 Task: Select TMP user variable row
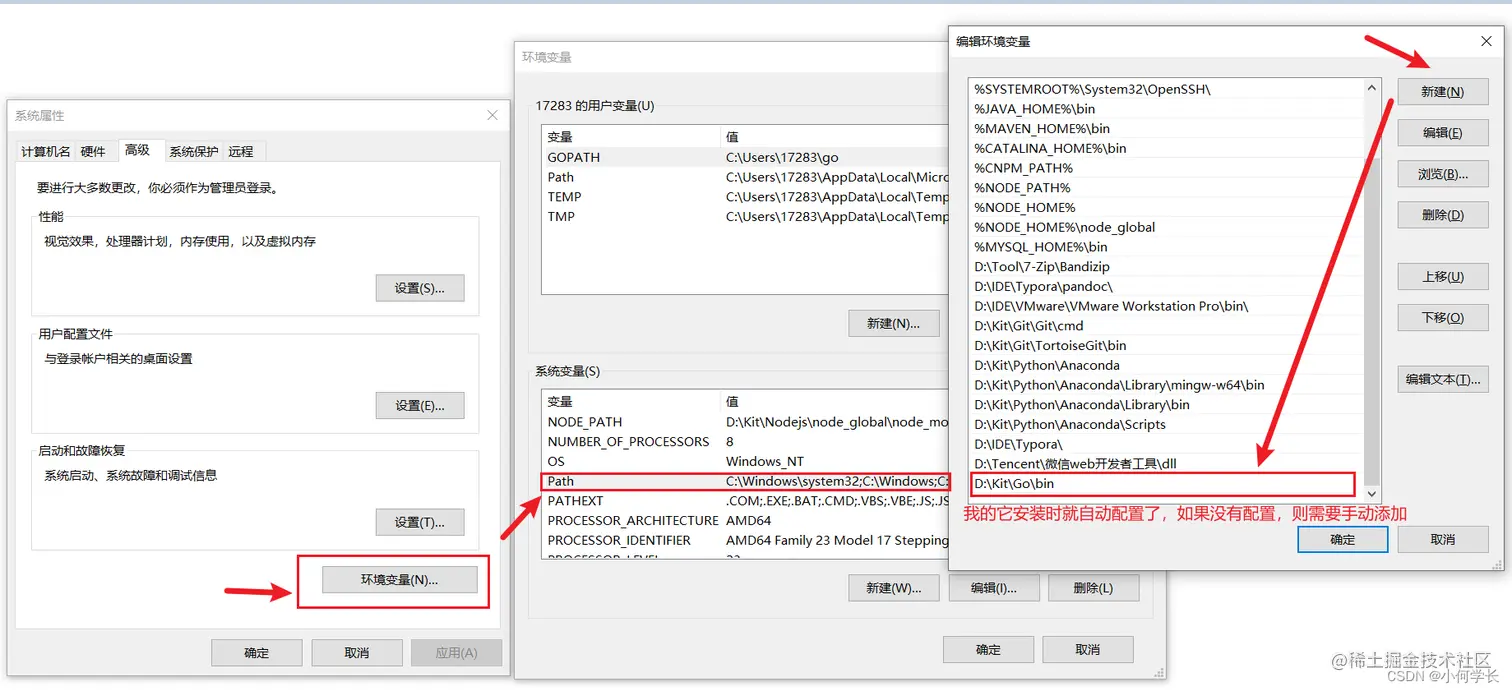745,216
